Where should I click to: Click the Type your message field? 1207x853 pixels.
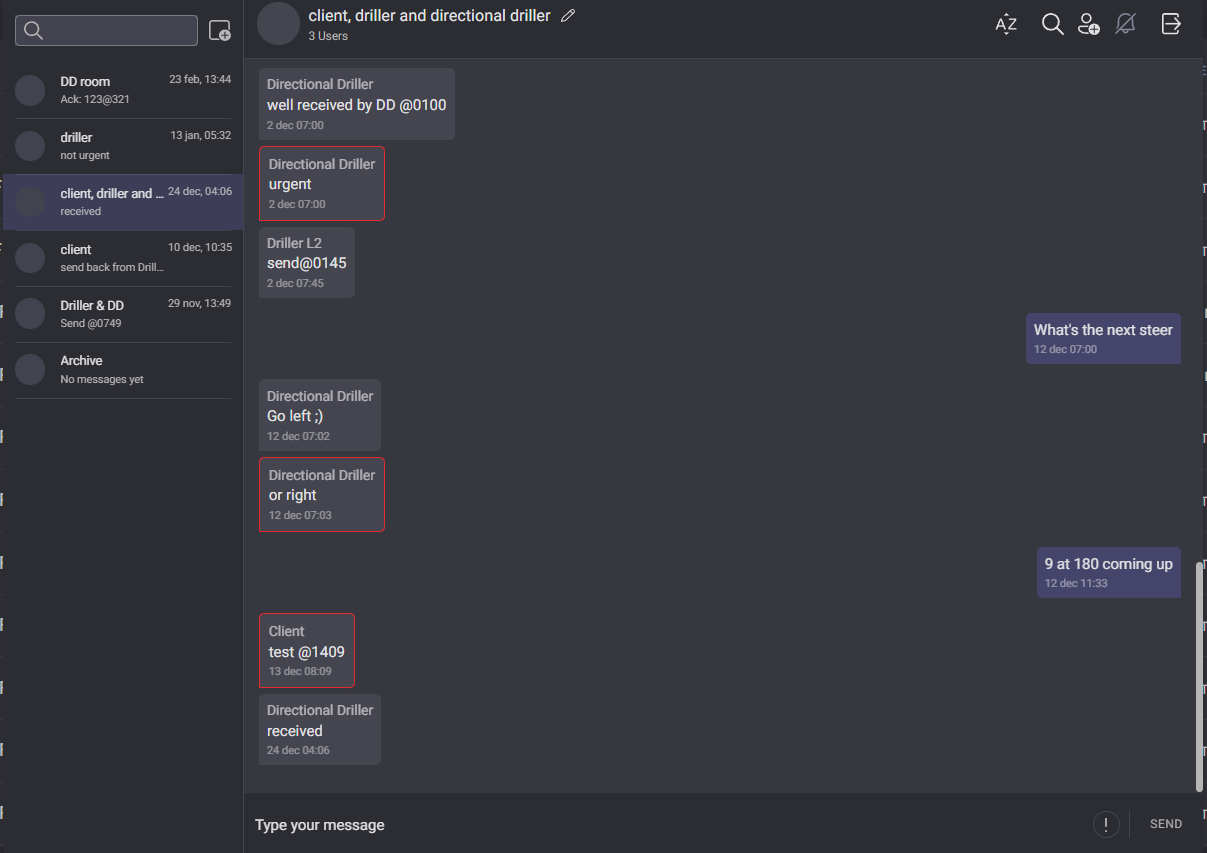coord(660,825)
